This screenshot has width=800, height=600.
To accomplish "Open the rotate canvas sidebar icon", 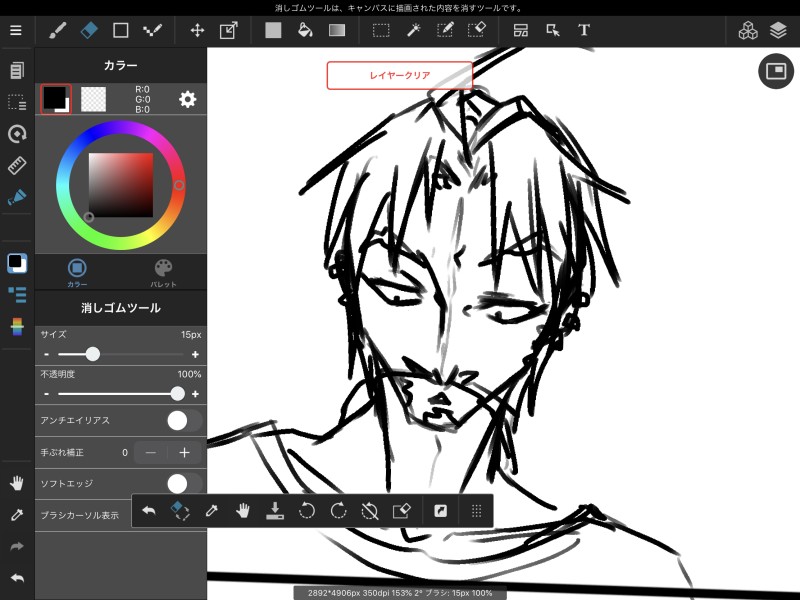I will pos(17,134).
